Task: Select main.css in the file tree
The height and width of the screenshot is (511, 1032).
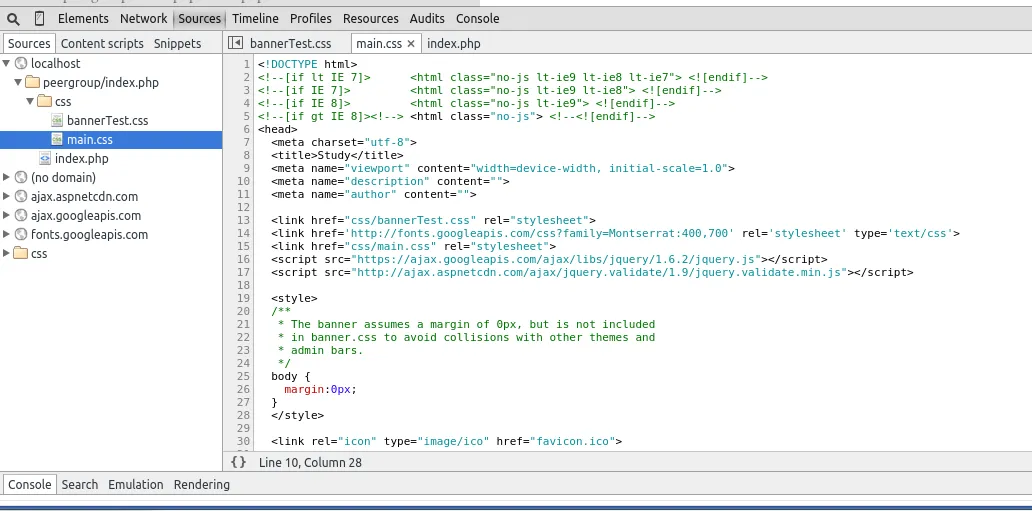Action: [x=90, y=140]
